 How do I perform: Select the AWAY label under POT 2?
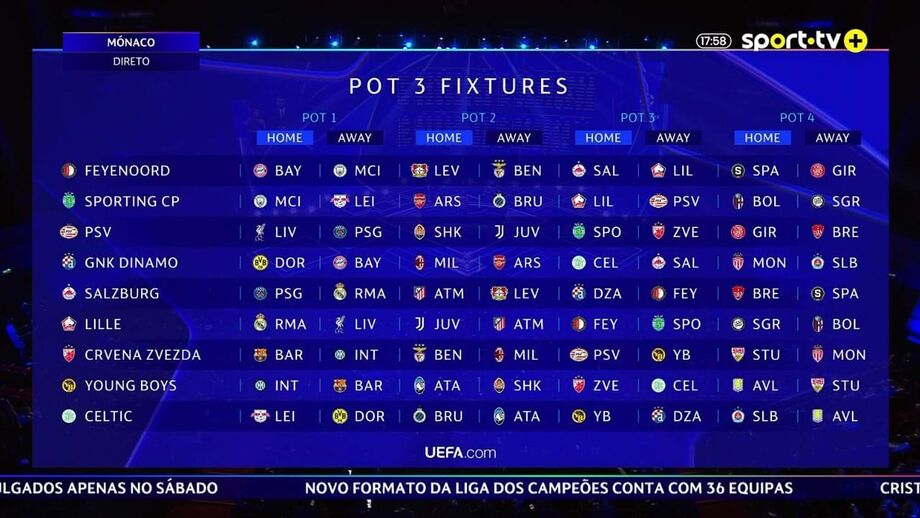514,138
